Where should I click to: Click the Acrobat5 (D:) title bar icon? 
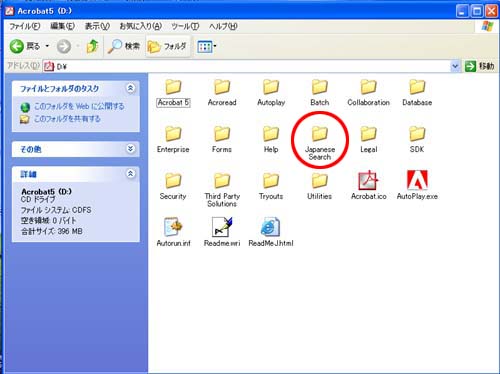(10, 11)
